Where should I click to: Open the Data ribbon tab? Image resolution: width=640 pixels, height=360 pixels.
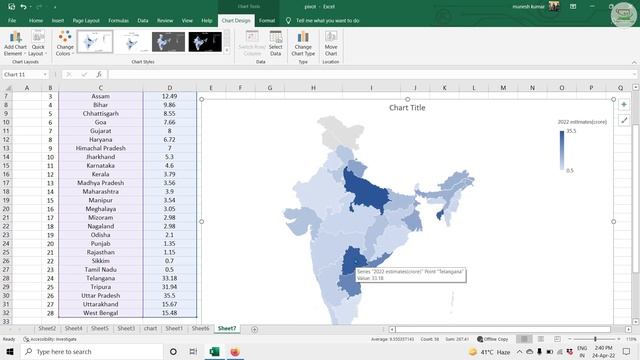point(143,20)
